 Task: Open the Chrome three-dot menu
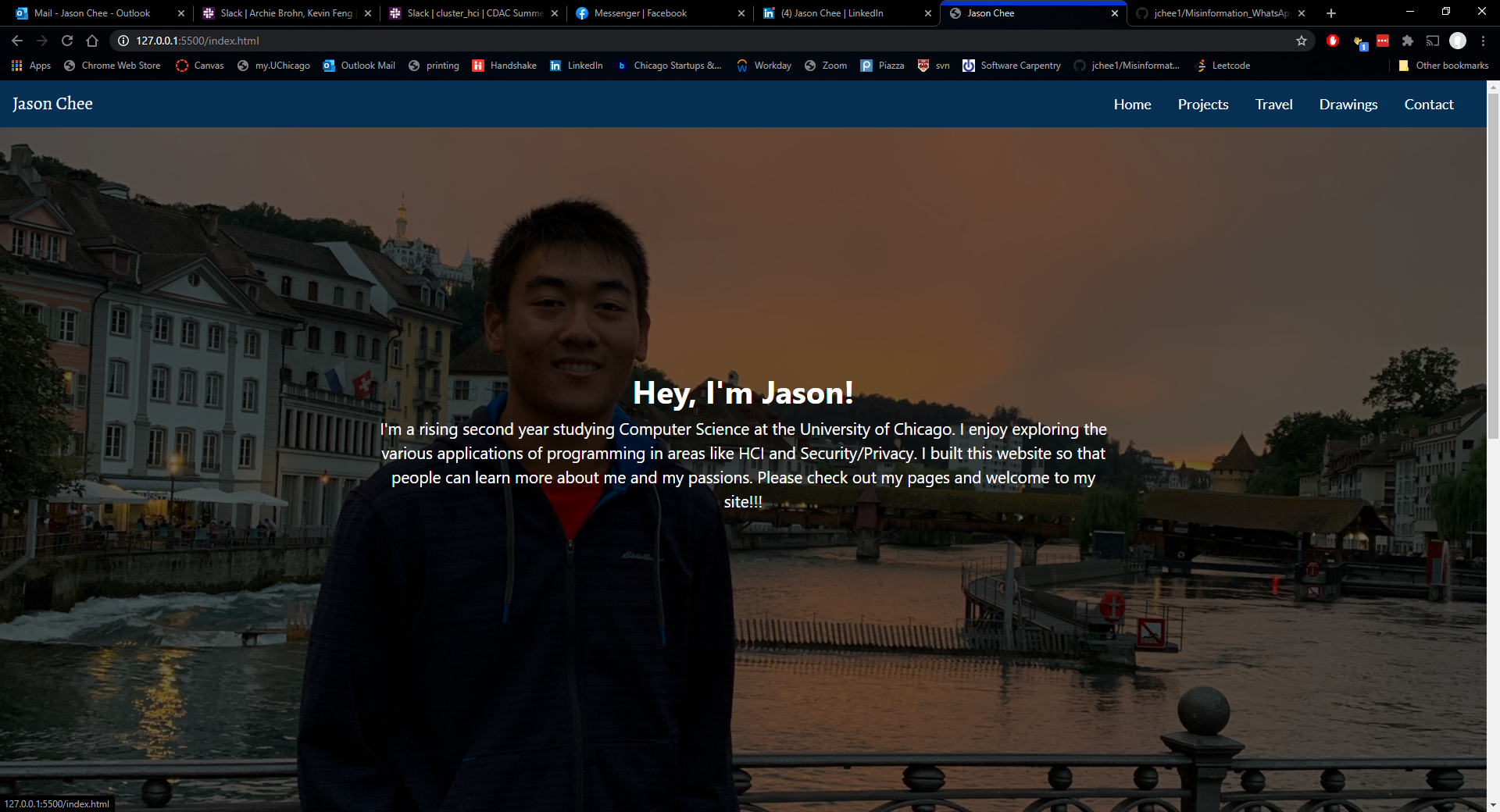[x=1483, y=41]
